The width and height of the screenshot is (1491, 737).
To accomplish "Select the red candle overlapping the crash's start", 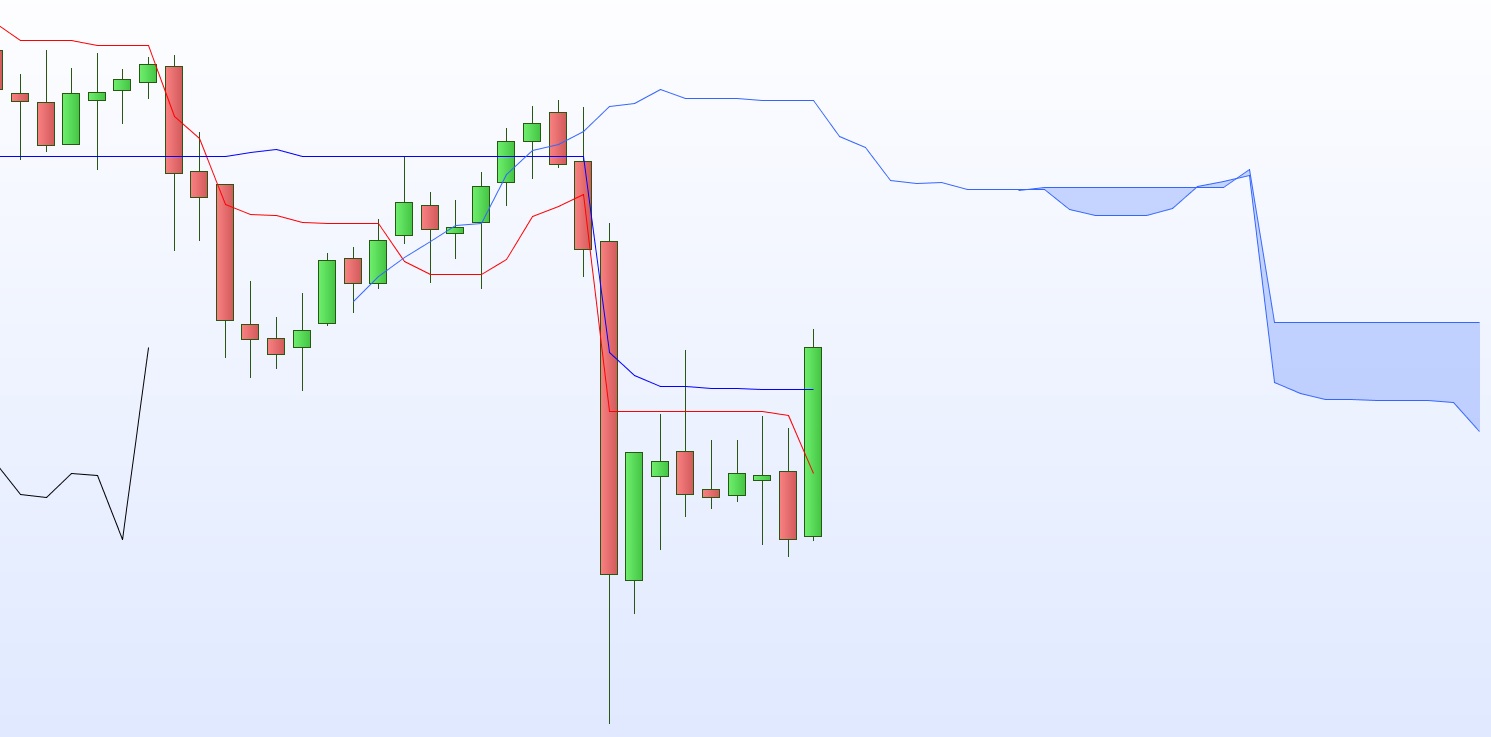I will (583, 205).
